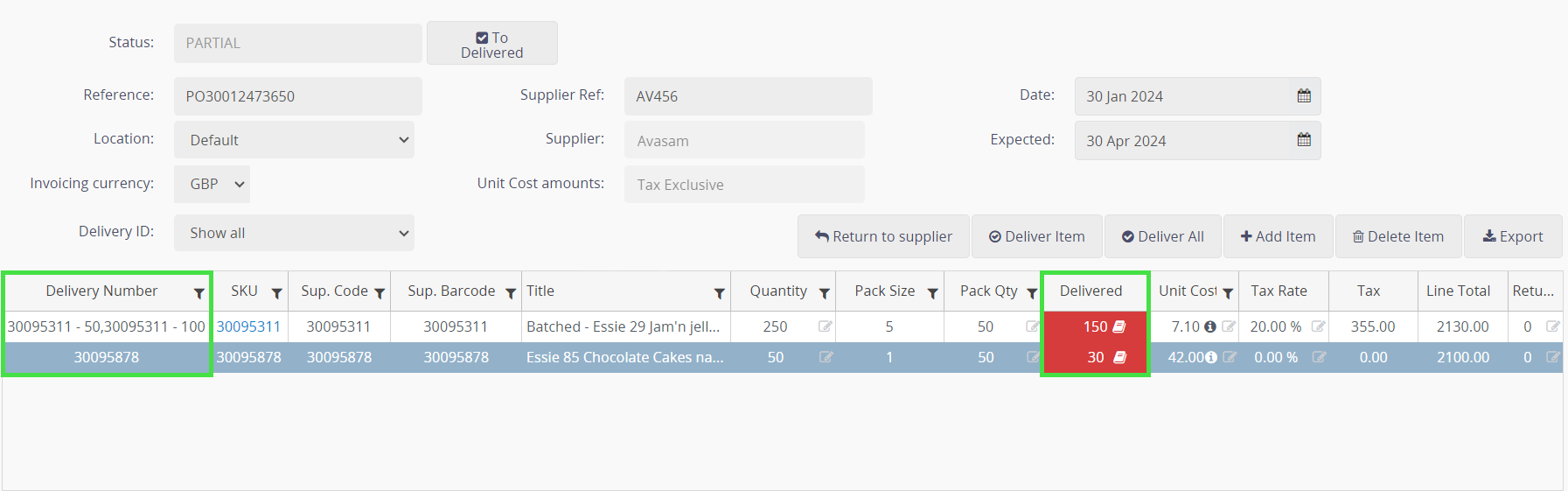Click filter icon on Title column
The image size is (1568, 491).
tap(719, 293)
